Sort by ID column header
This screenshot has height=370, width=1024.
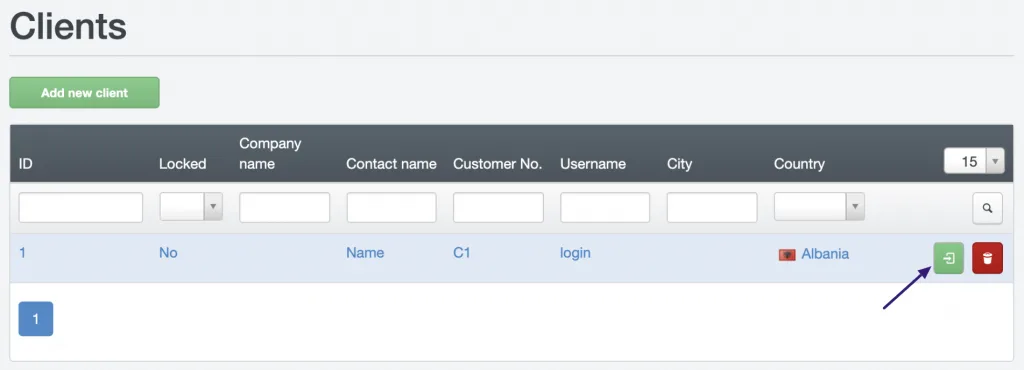[25, 164]
